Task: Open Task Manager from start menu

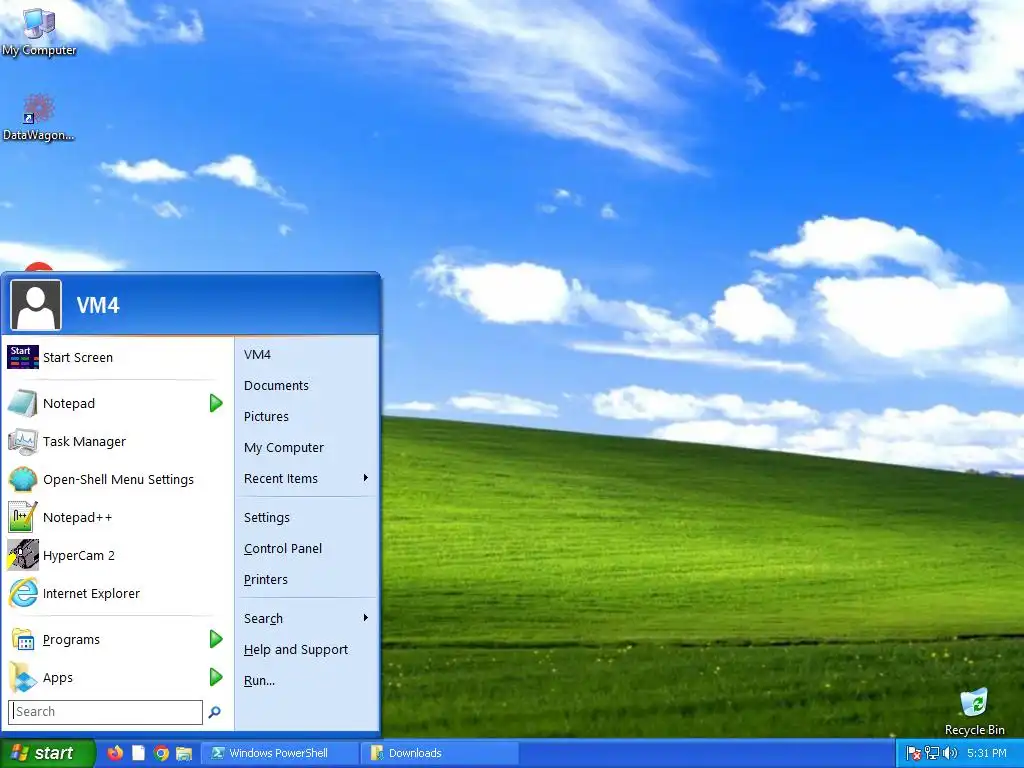Action: pos(84,441)
